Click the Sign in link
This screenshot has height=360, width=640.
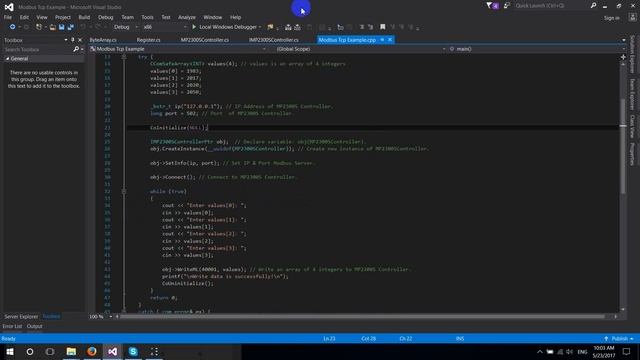coord(611,18)
